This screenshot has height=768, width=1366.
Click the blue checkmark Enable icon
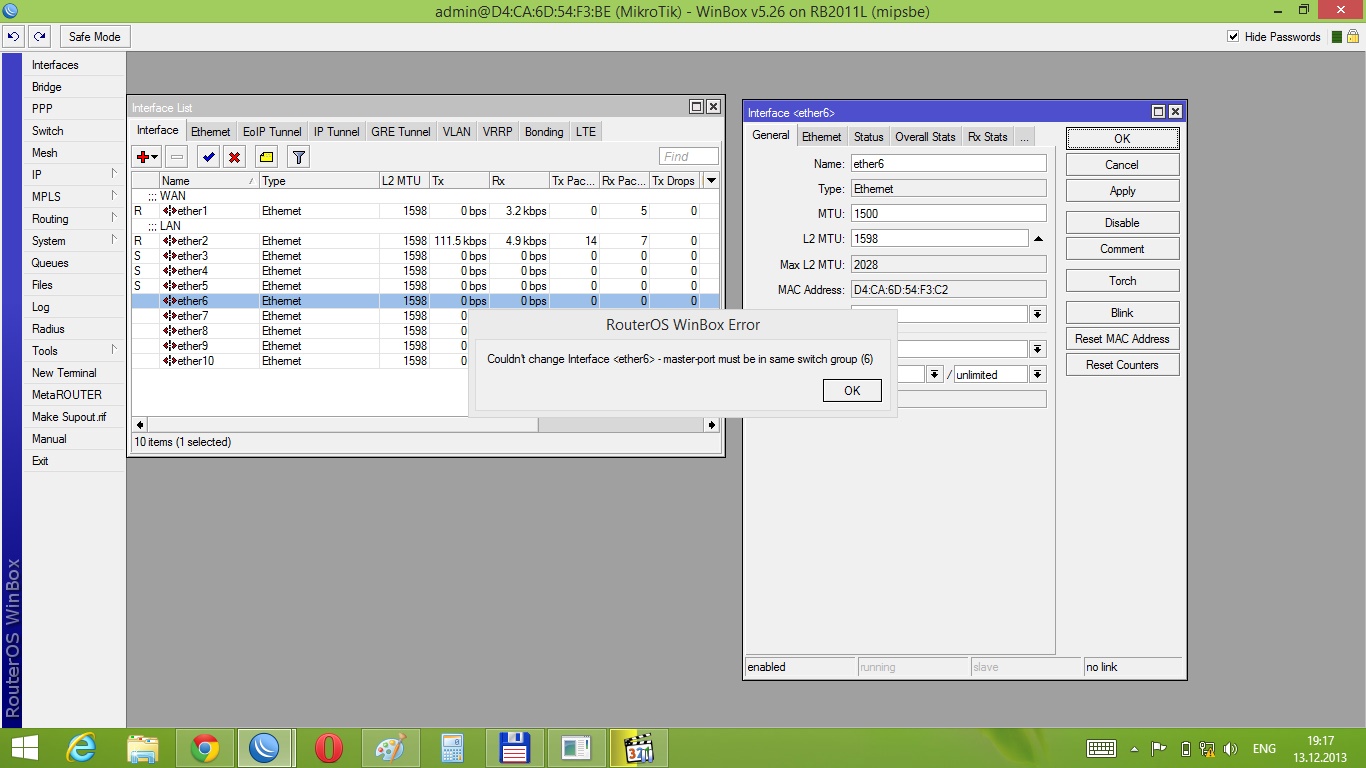[208, 157]
